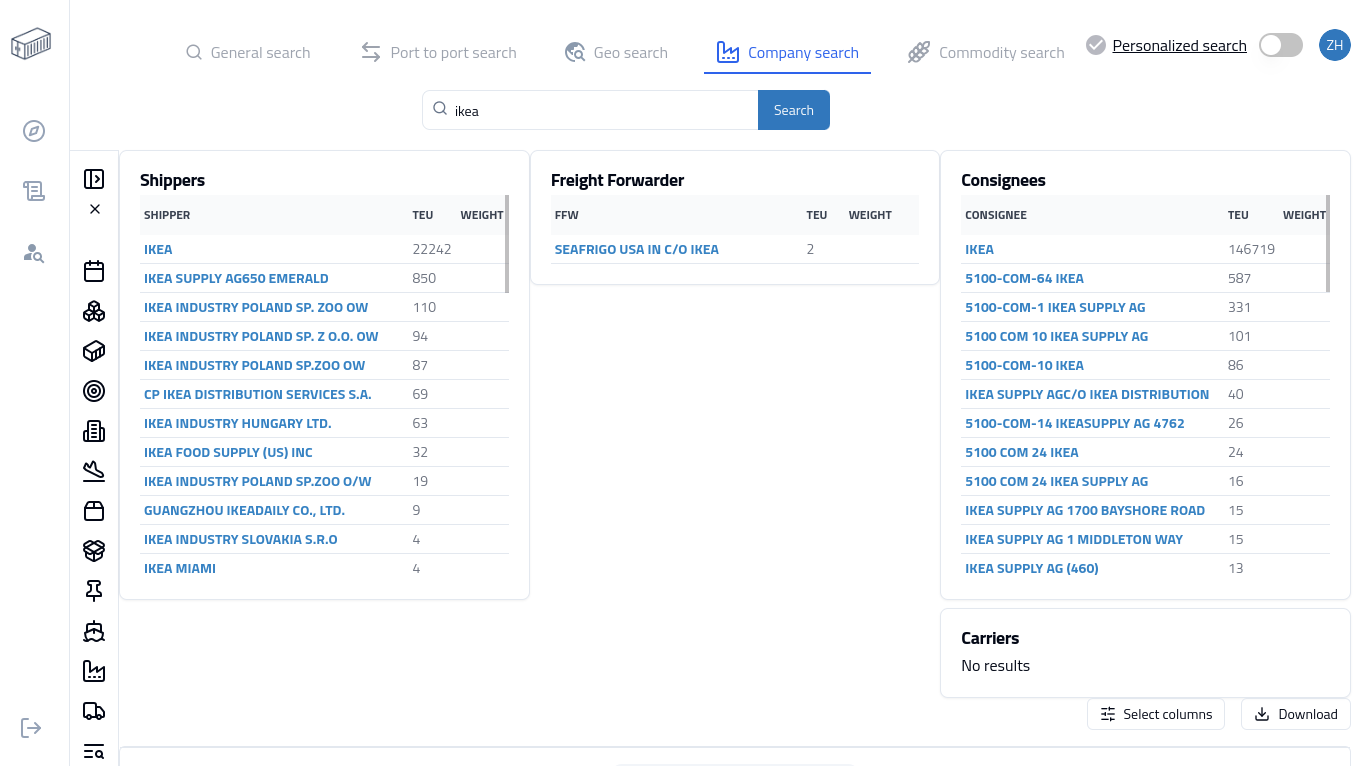Switch to Commodity search tab
Image resolution: width=1367 pixels, height=766 pixels.
[x=986, y=53]
